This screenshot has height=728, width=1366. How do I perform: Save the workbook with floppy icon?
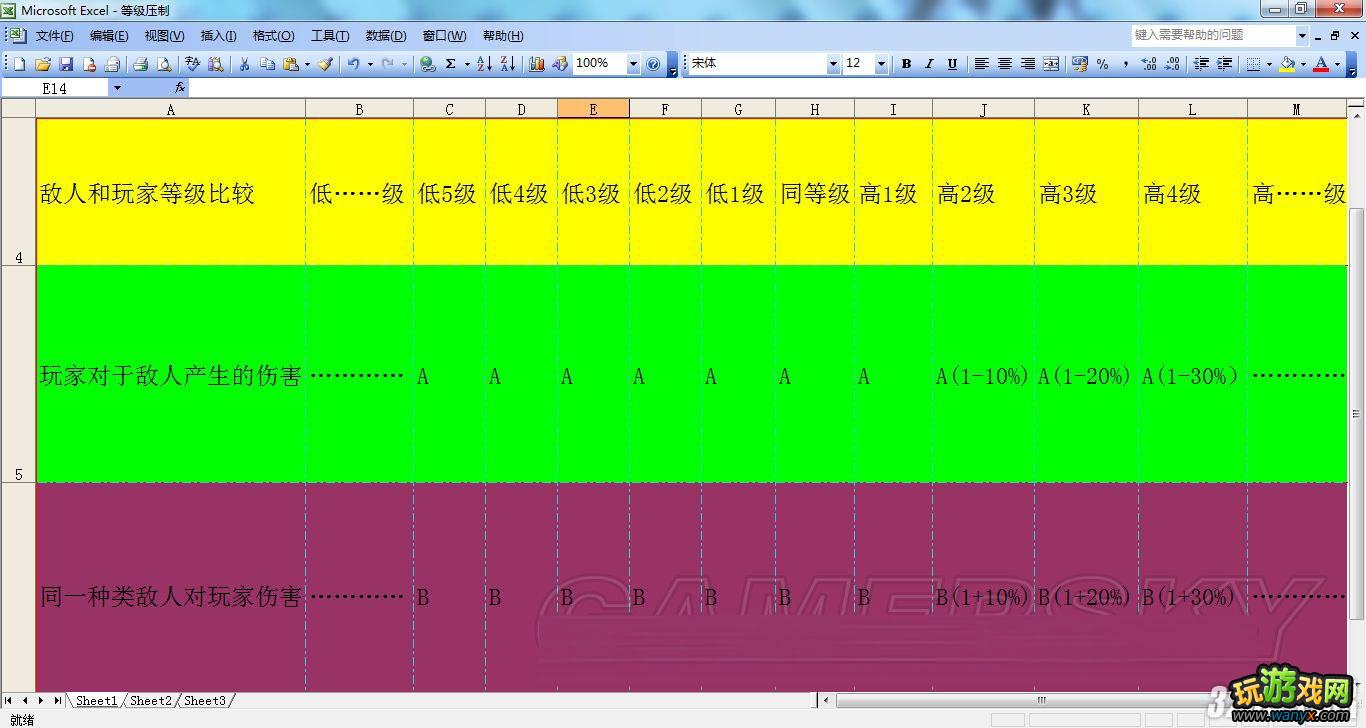[x=66, y=64]
